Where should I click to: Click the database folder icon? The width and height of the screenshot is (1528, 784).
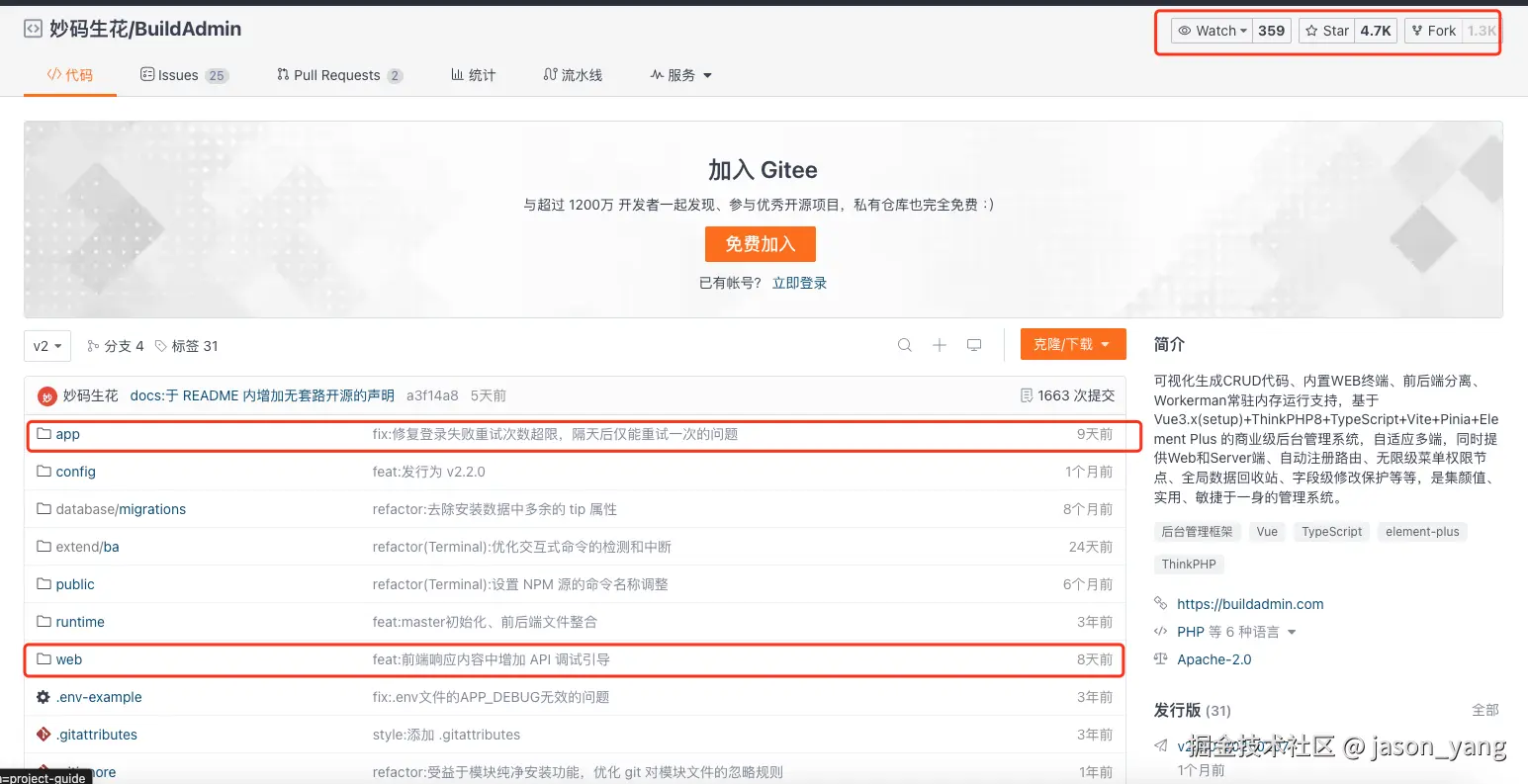(44, 509)
